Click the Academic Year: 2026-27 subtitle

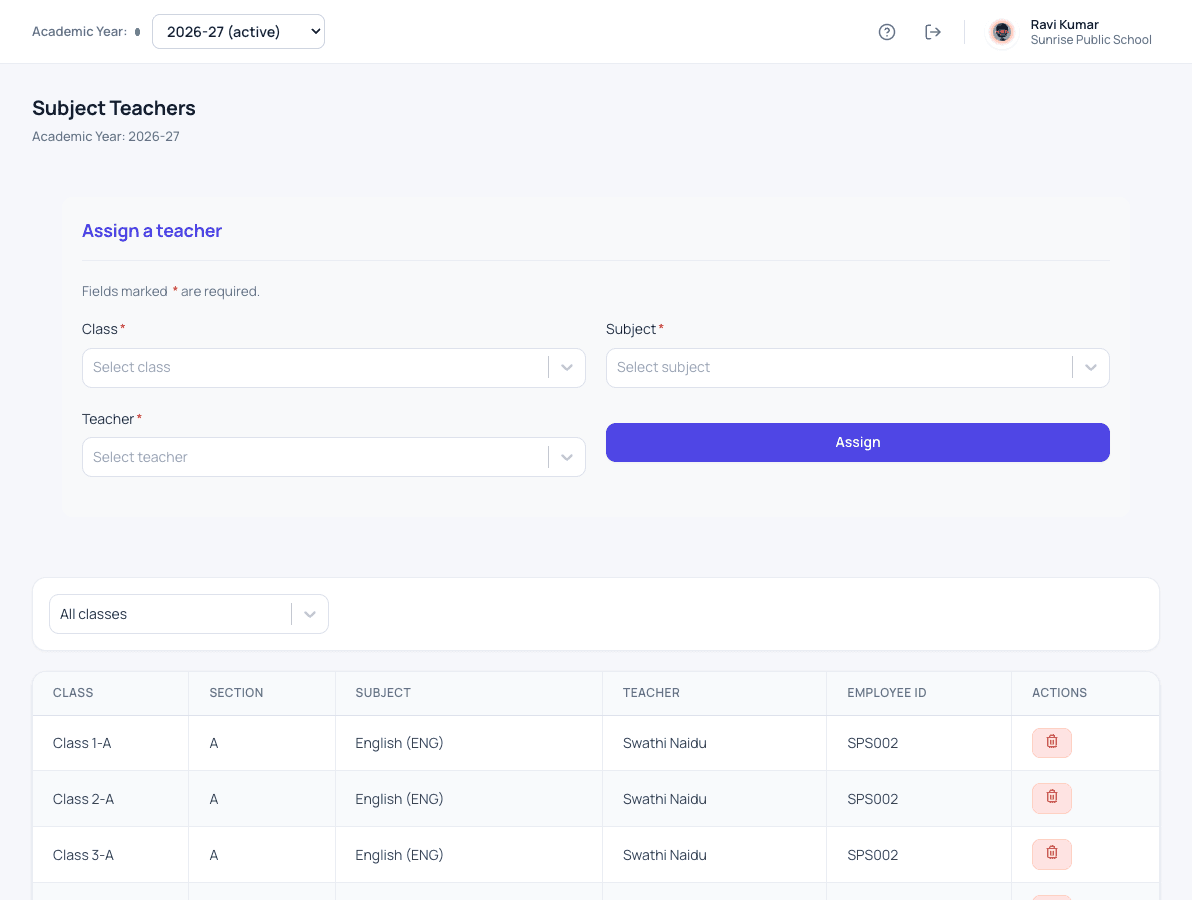point(106,137)
